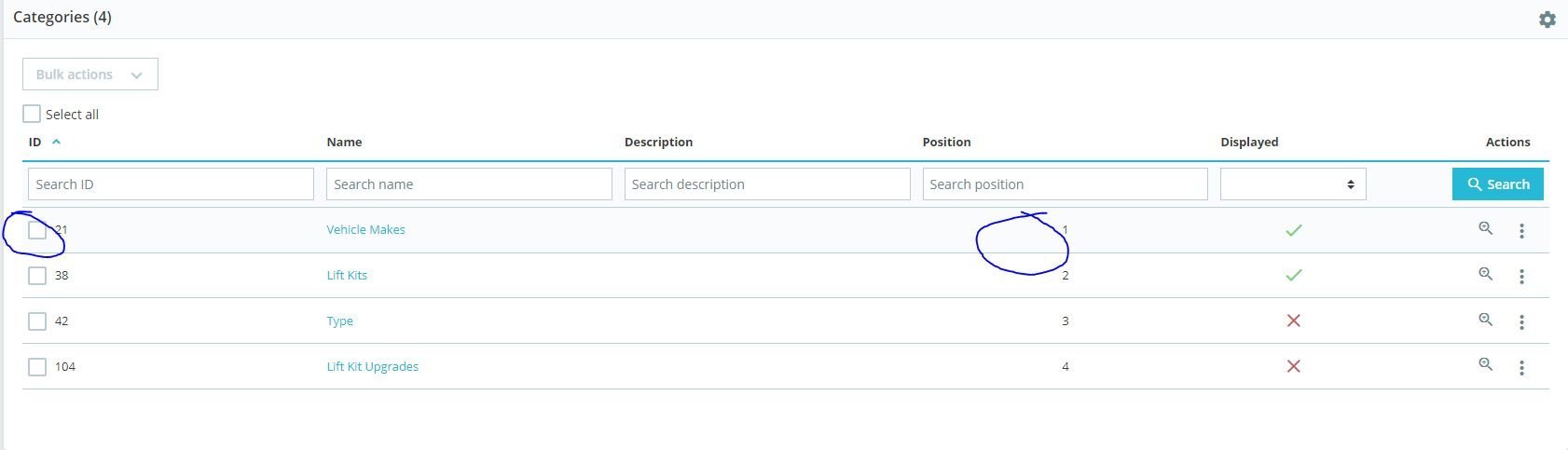Image resolution: width=1568 pixels, height=450 pixels.
Task: Sort by the ID column header
Action: point(35,143)
